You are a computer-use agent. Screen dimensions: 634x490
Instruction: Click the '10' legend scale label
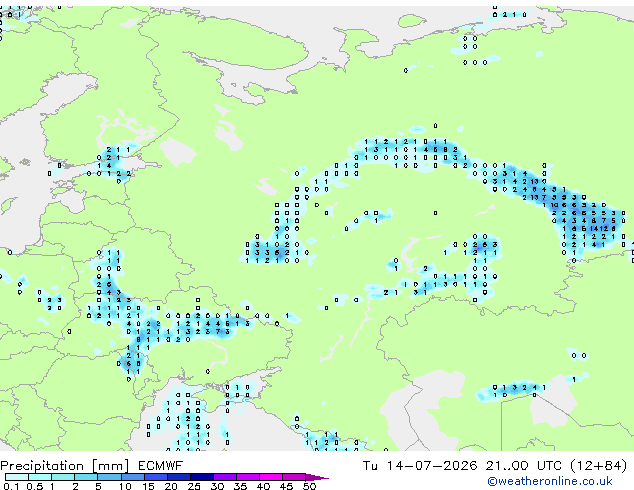click(x=125, y=486)
